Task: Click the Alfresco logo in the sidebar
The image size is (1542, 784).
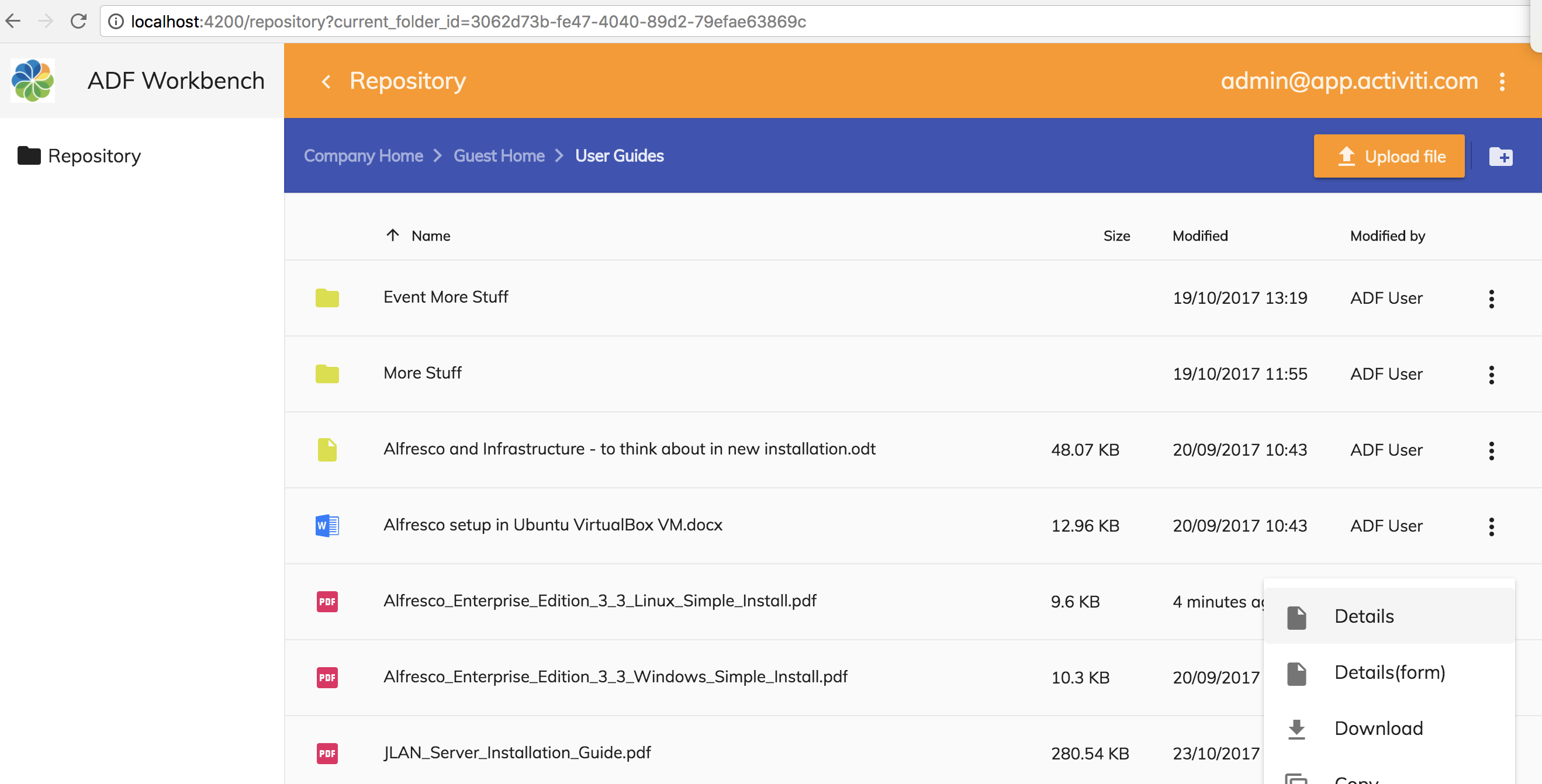Action: (x=33, y=81)
